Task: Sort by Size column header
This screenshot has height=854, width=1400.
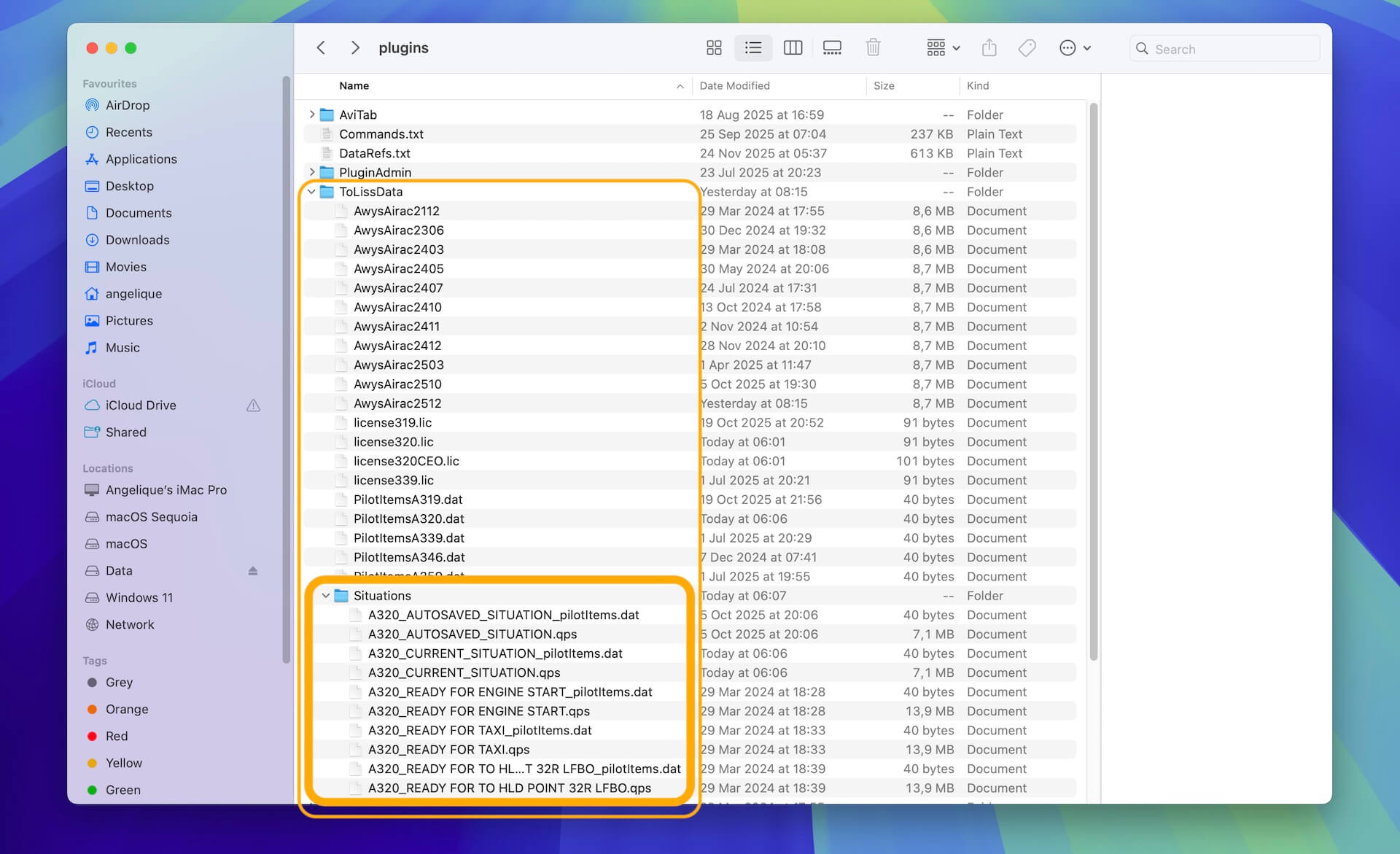Action: tap(884, 86)
